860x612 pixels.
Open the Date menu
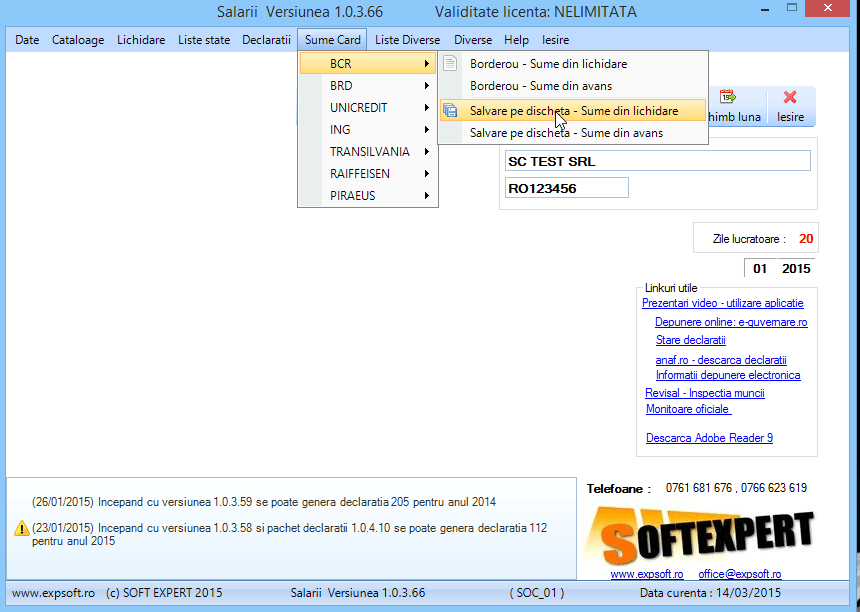pyautogui.click(x=27, y=40)
